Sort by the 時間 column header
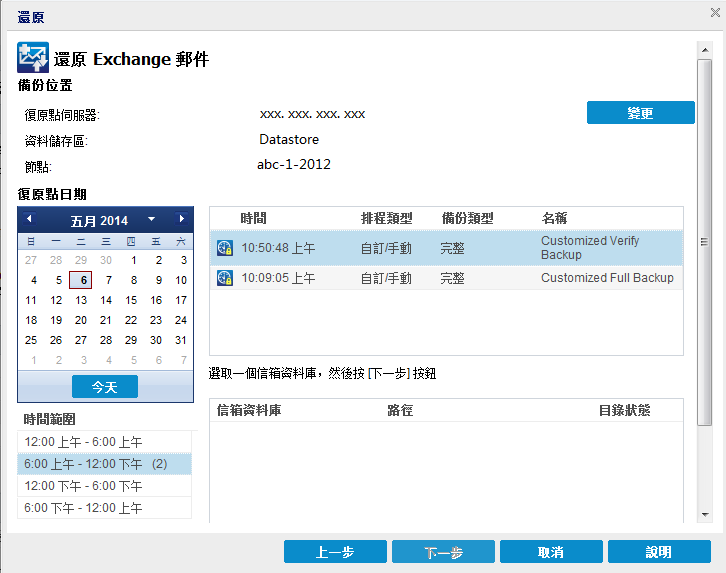Screen dimensions: 726x573 tap(254, 218)
